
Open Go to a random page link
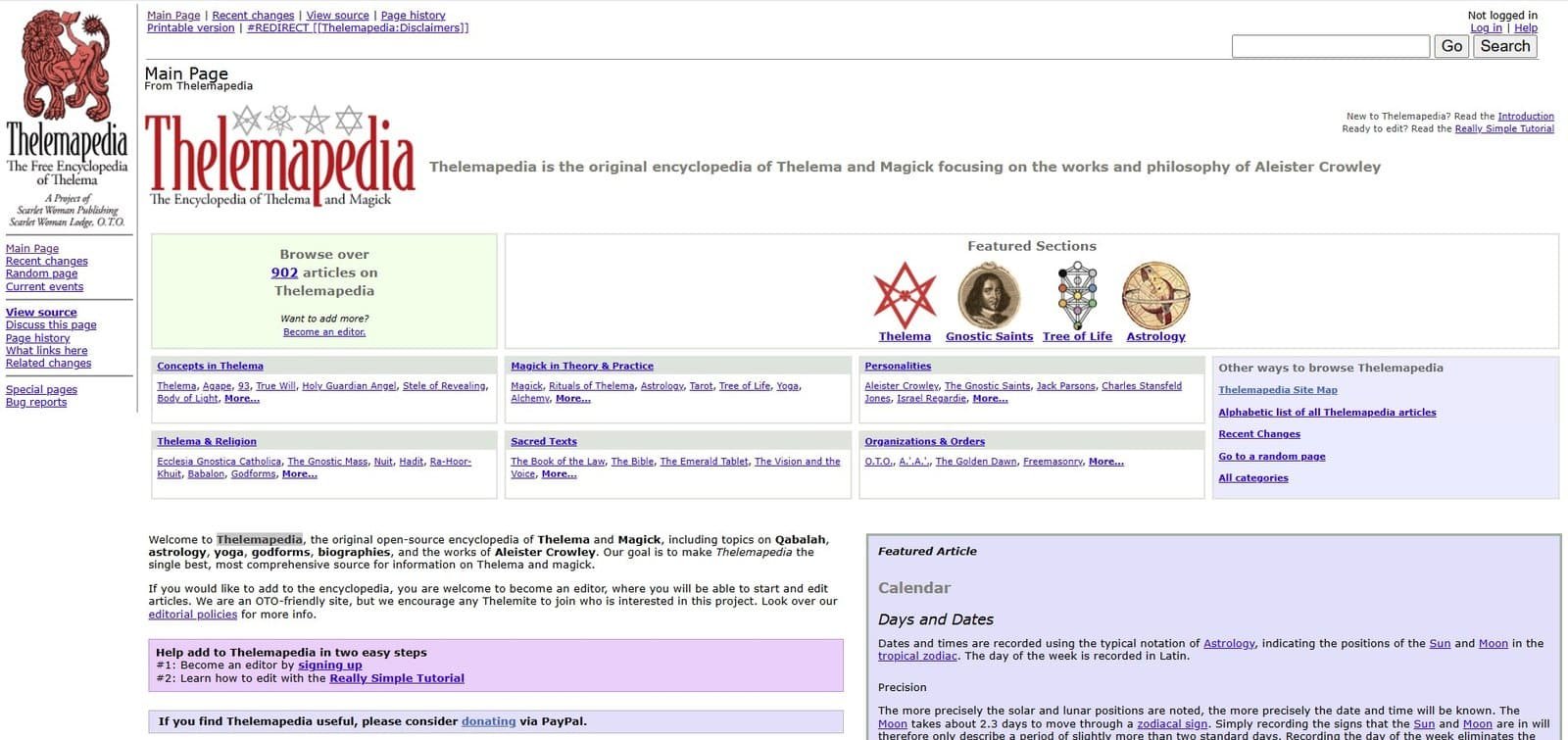pos(1271,457)
